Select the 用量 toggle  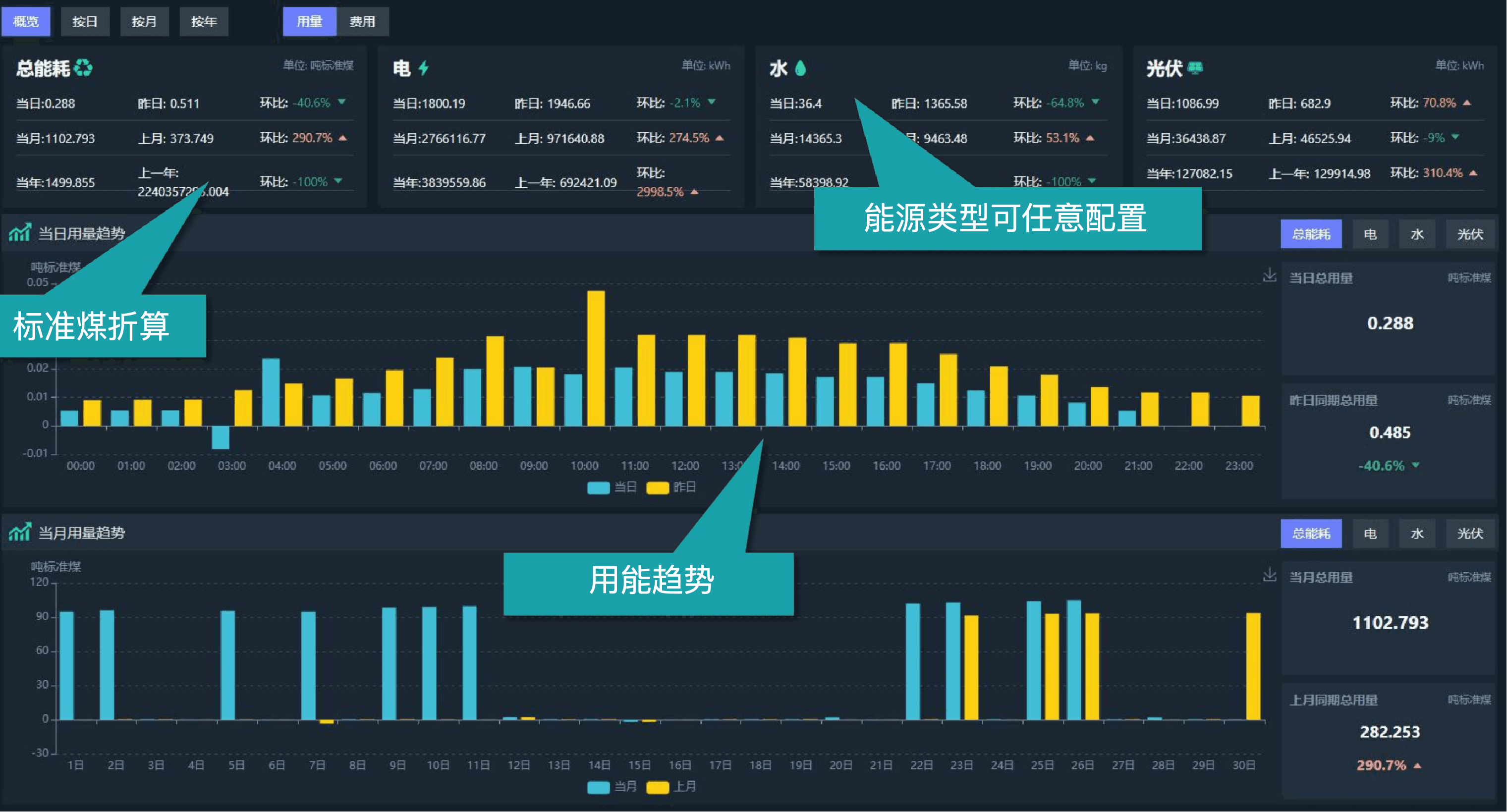(x=309, y=22)
